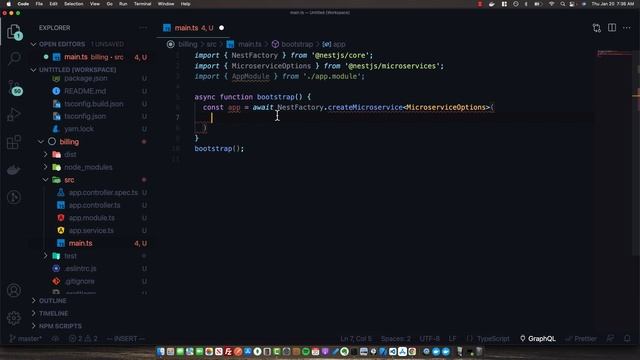
Task: Open the Explorer view in the activity bar
Action: [14, 31]
